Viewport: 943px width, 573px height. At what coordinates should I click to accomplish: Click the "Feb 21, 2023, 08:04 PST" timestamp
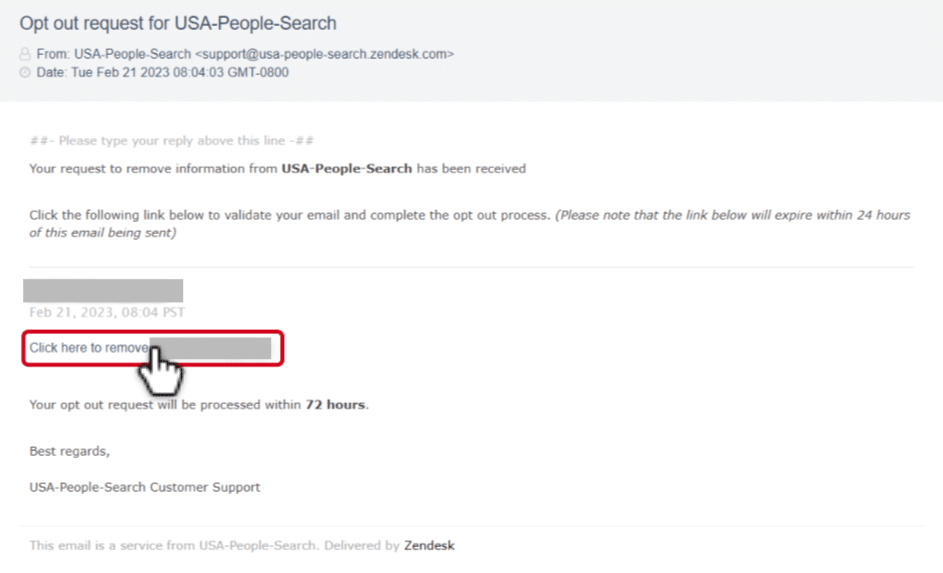tap(107, 312)
